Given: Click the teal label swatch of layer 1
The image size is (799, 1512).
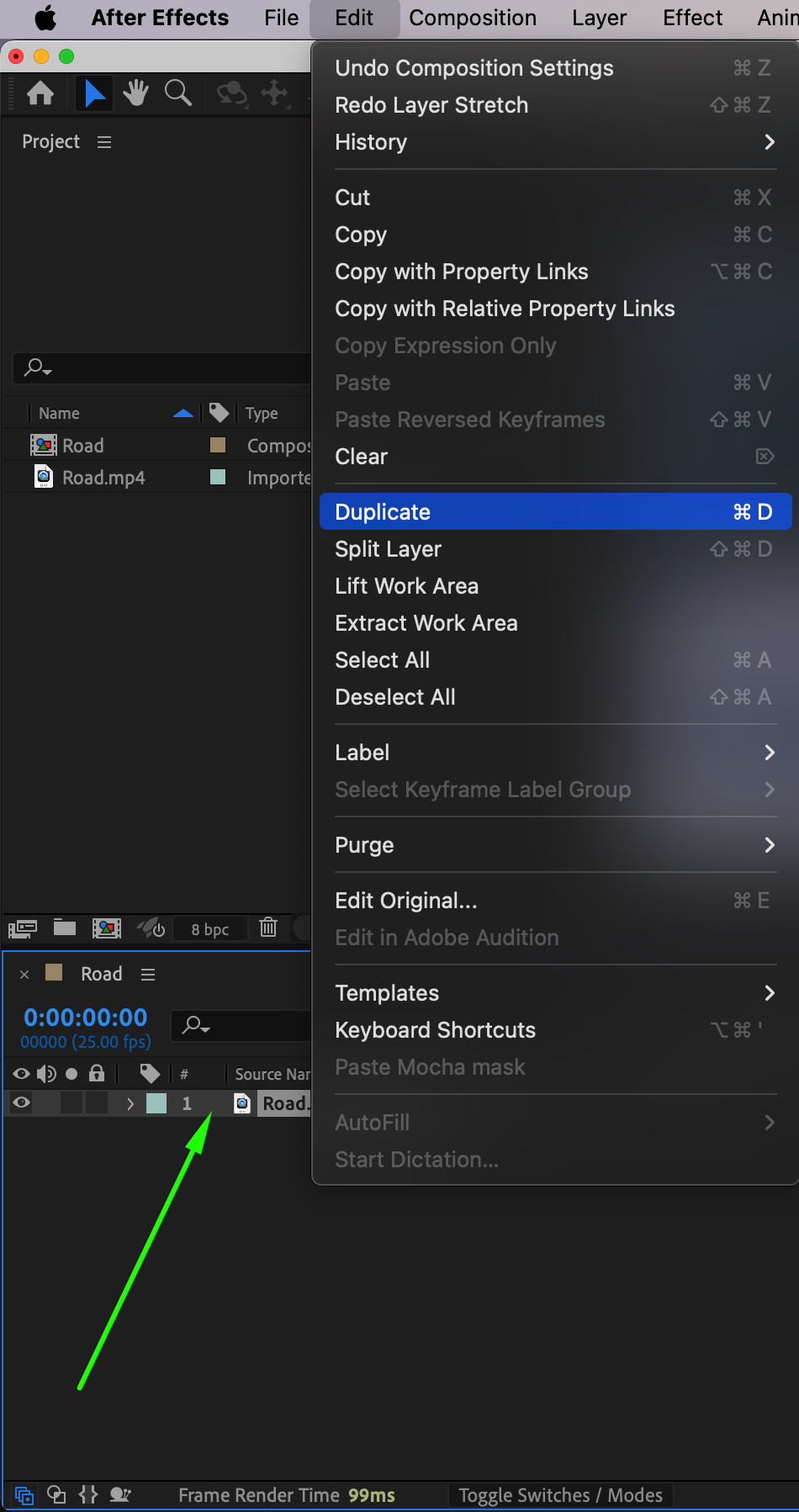Looking at the screenshot, I should [156, 1103].
